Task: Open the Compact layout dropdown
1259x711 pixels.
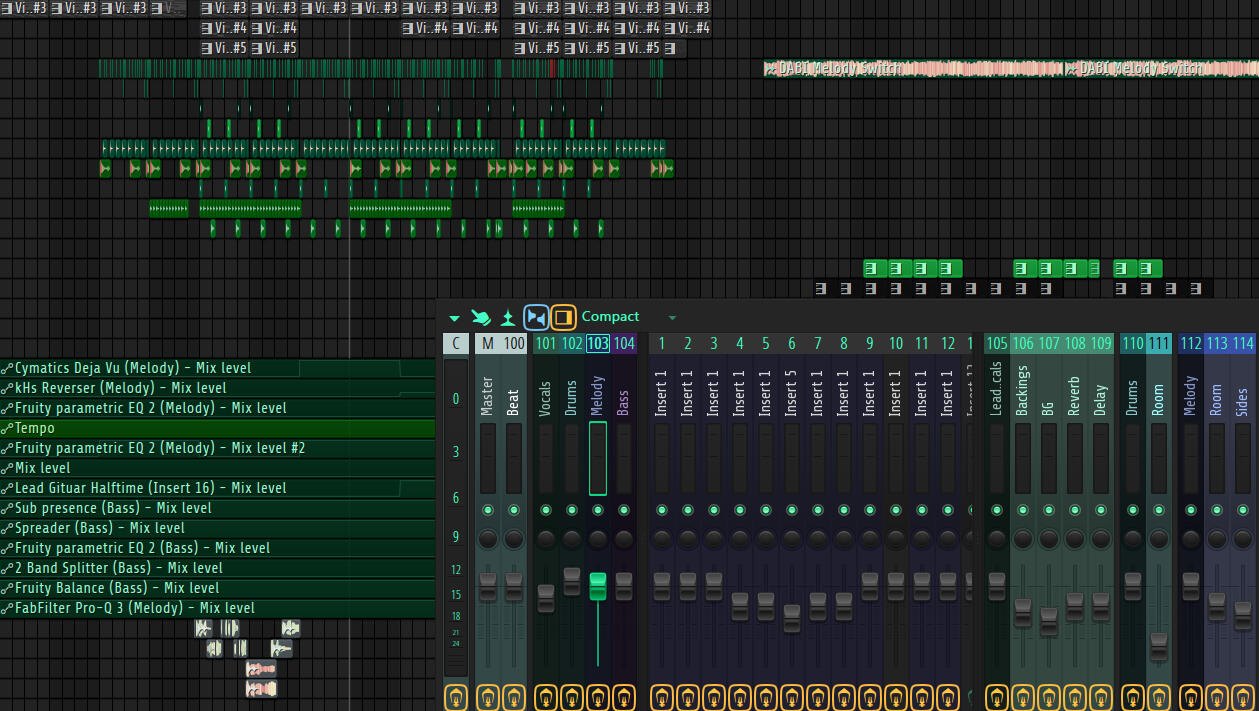Action: 611,317
